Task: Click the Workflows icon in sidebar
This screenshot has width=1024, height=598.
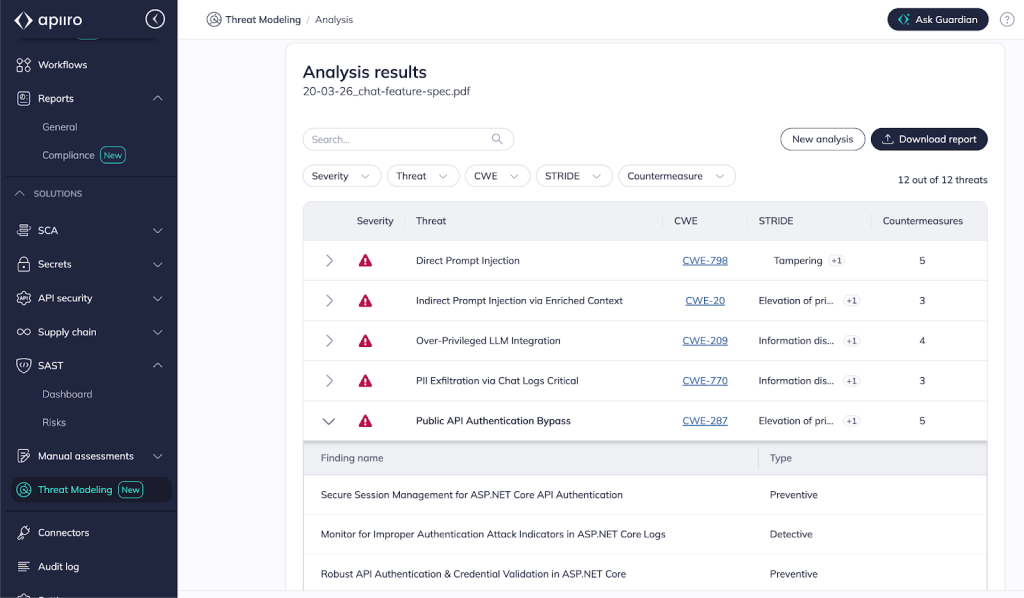Action: (24, 65)
